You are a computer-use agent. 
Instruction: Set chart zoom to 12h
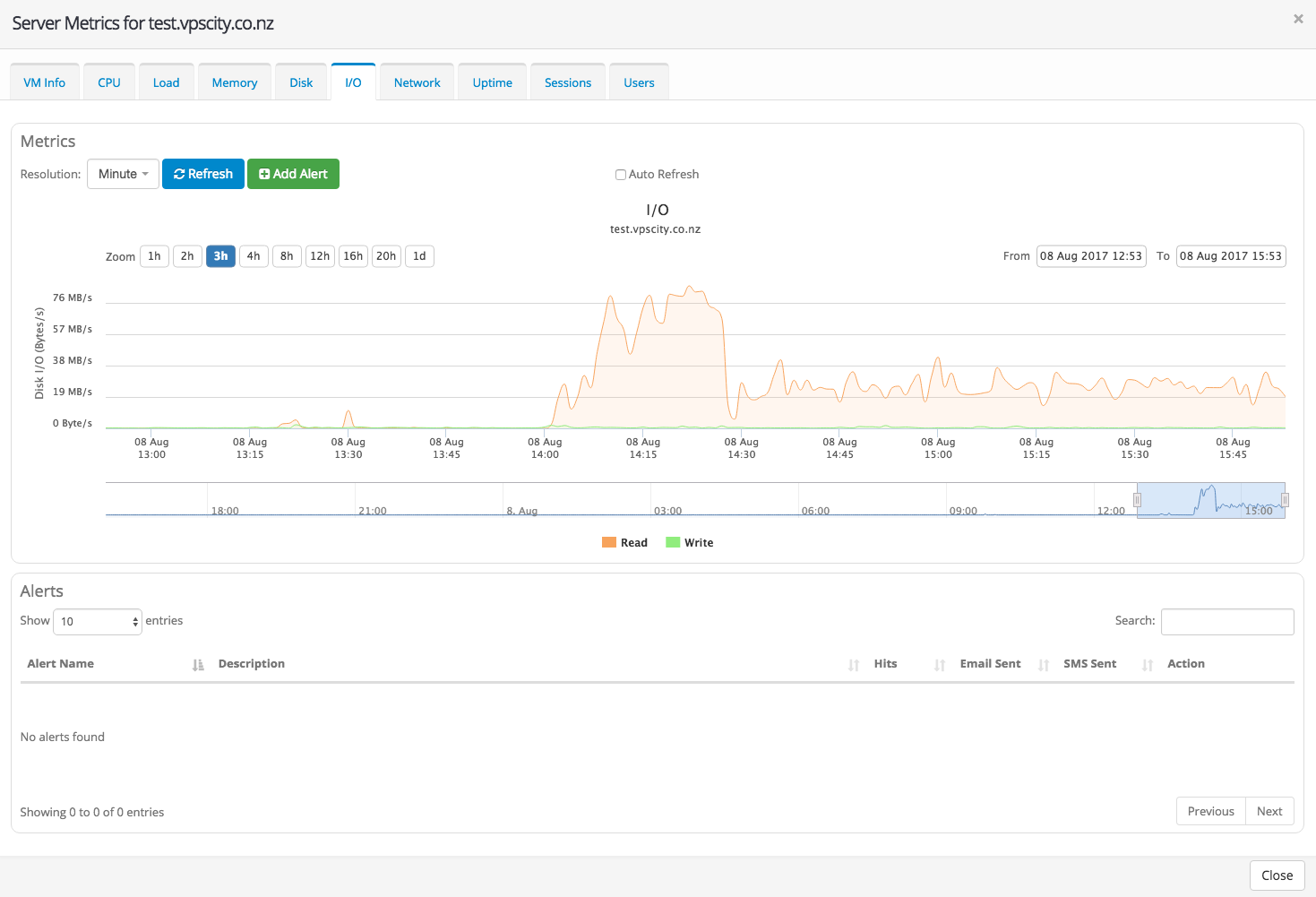320,256
